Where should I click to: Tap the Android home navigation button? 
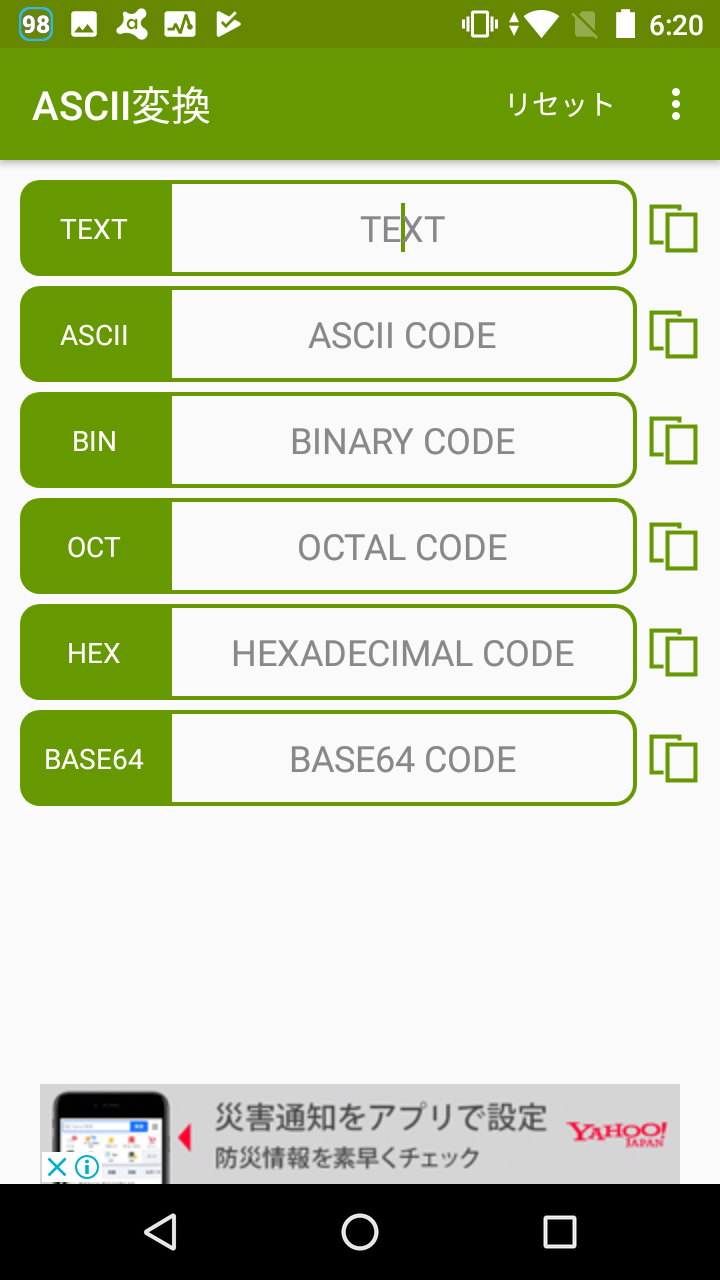(x=360, y=1232)
